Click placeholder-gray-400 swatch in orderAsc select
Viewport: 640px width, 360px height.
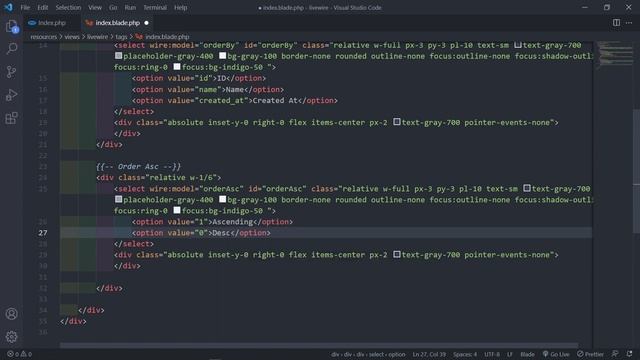118,200
